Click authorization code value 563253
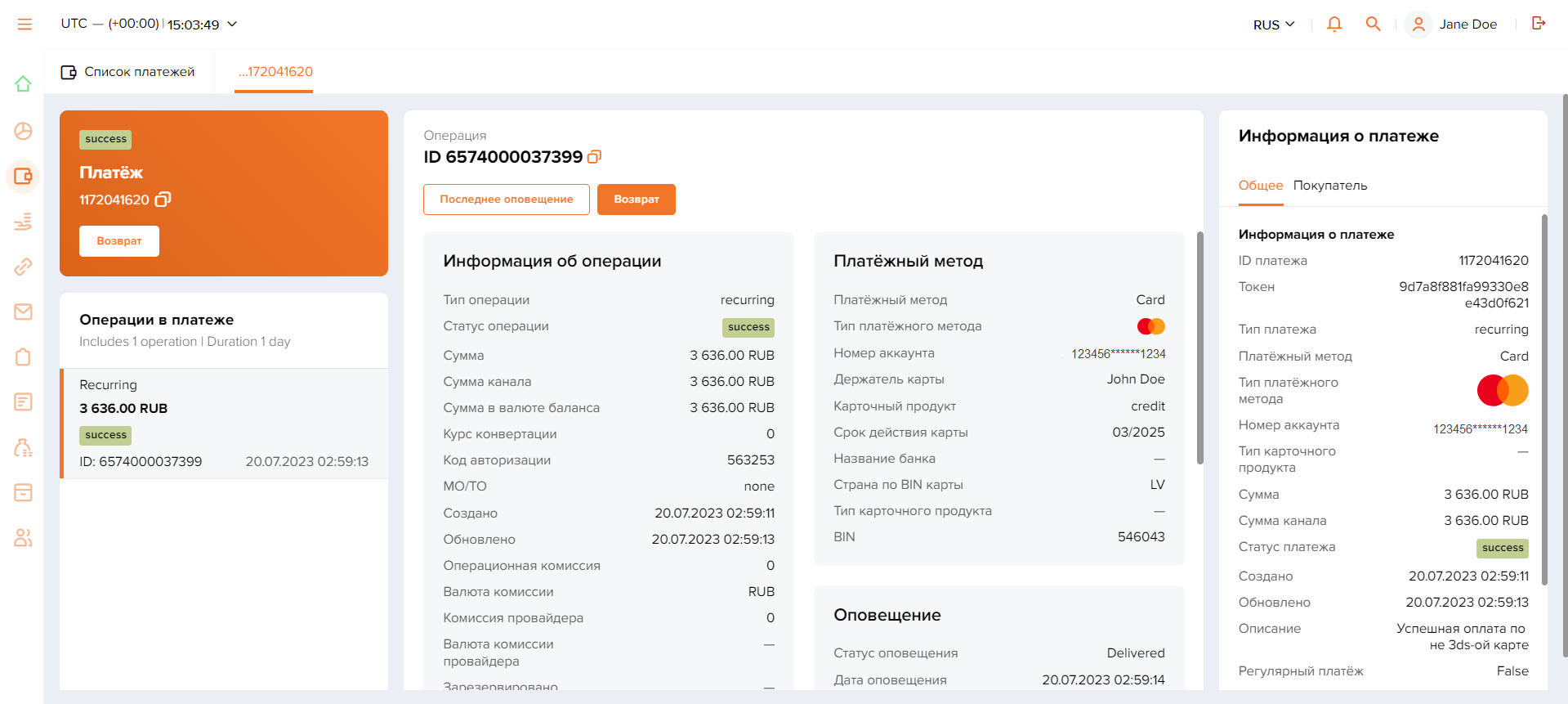The width and height of the screenshot is (1568, 704). pos(751,460)
